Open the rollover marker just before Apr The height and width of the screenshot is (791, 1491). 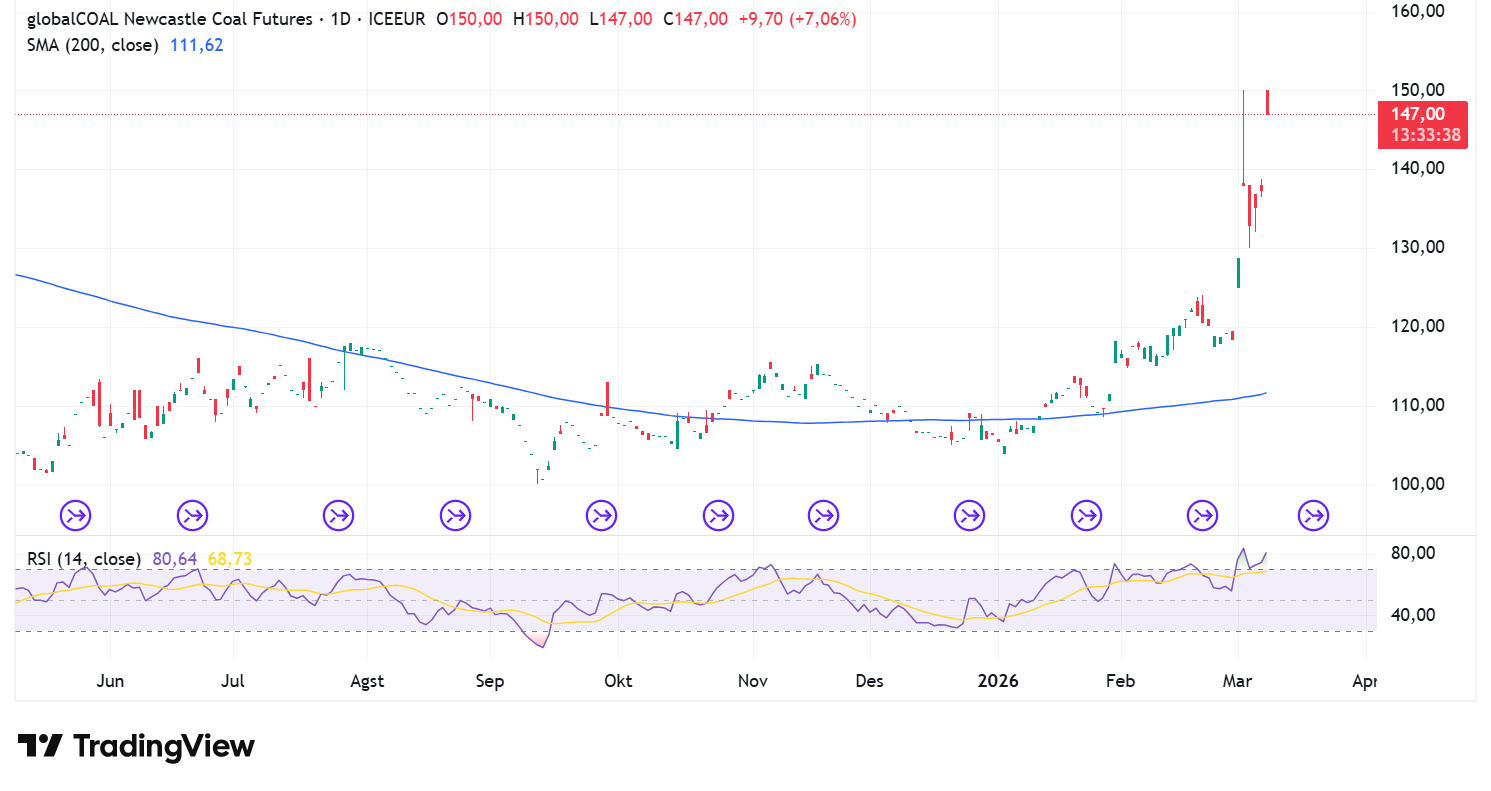tap(1314, 516)
